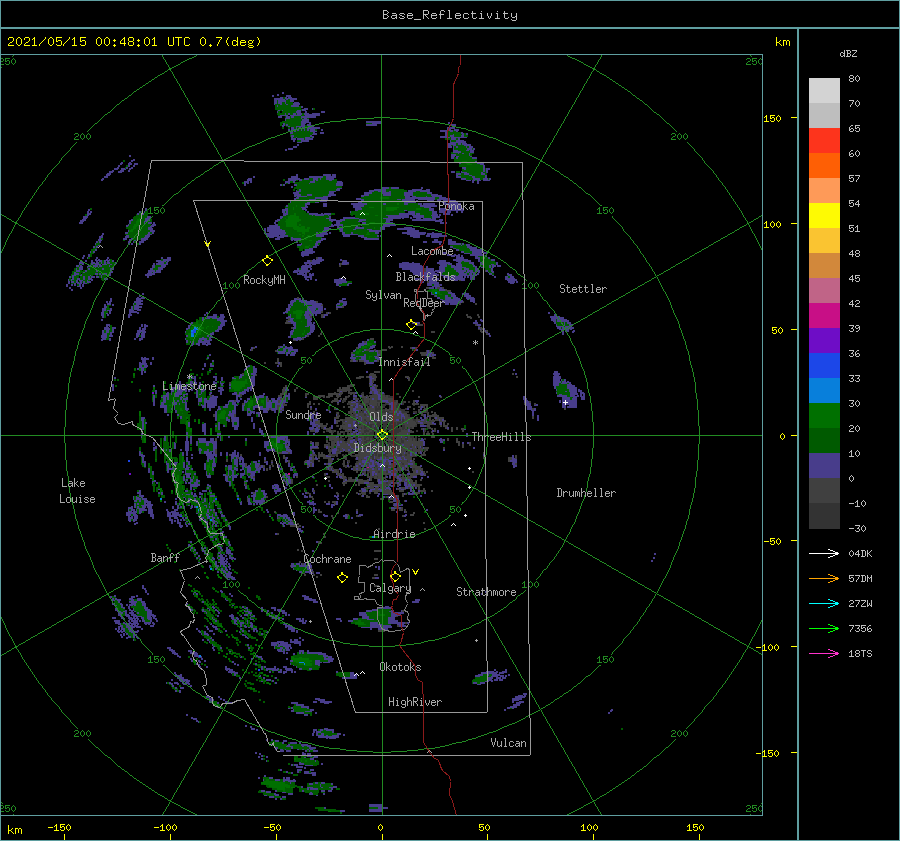
Task: Click the Stettler city label
Action: (x=583, y=289)
